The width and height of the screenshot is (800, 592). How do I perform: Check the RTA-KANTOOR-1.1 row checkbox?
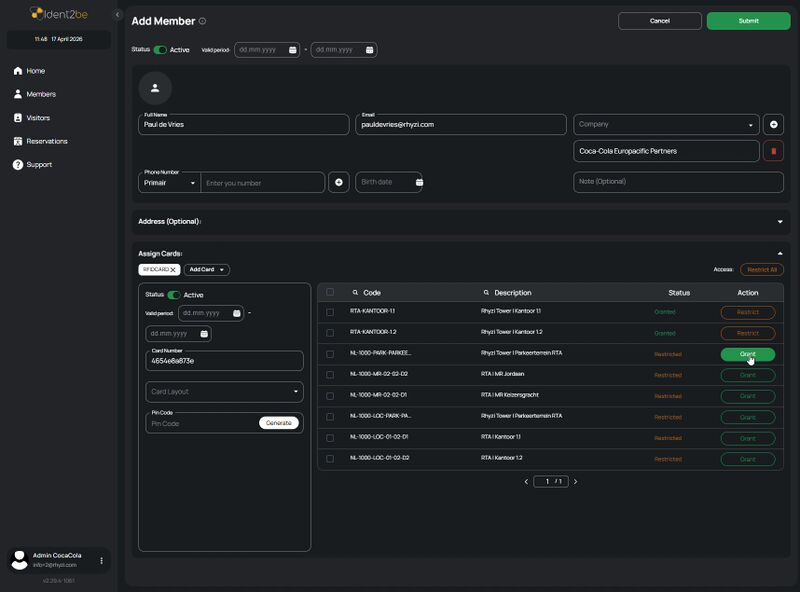click(x=330, y=312)
